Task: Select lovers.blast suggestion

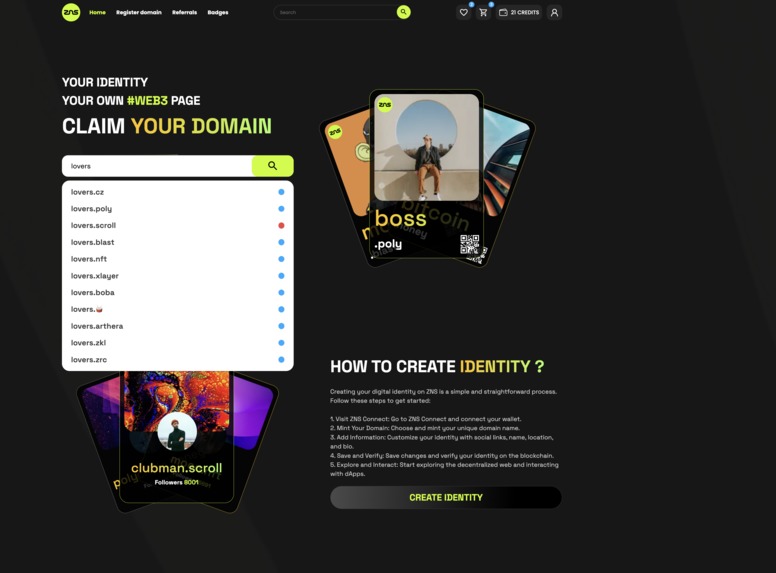Action: pyautogui.click(x=178, y=242)
